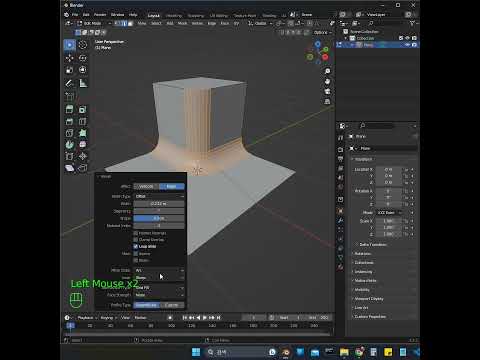The image size is (480, 360).
Task: Choose the Extrude Region tool
Action: (70, 109)
